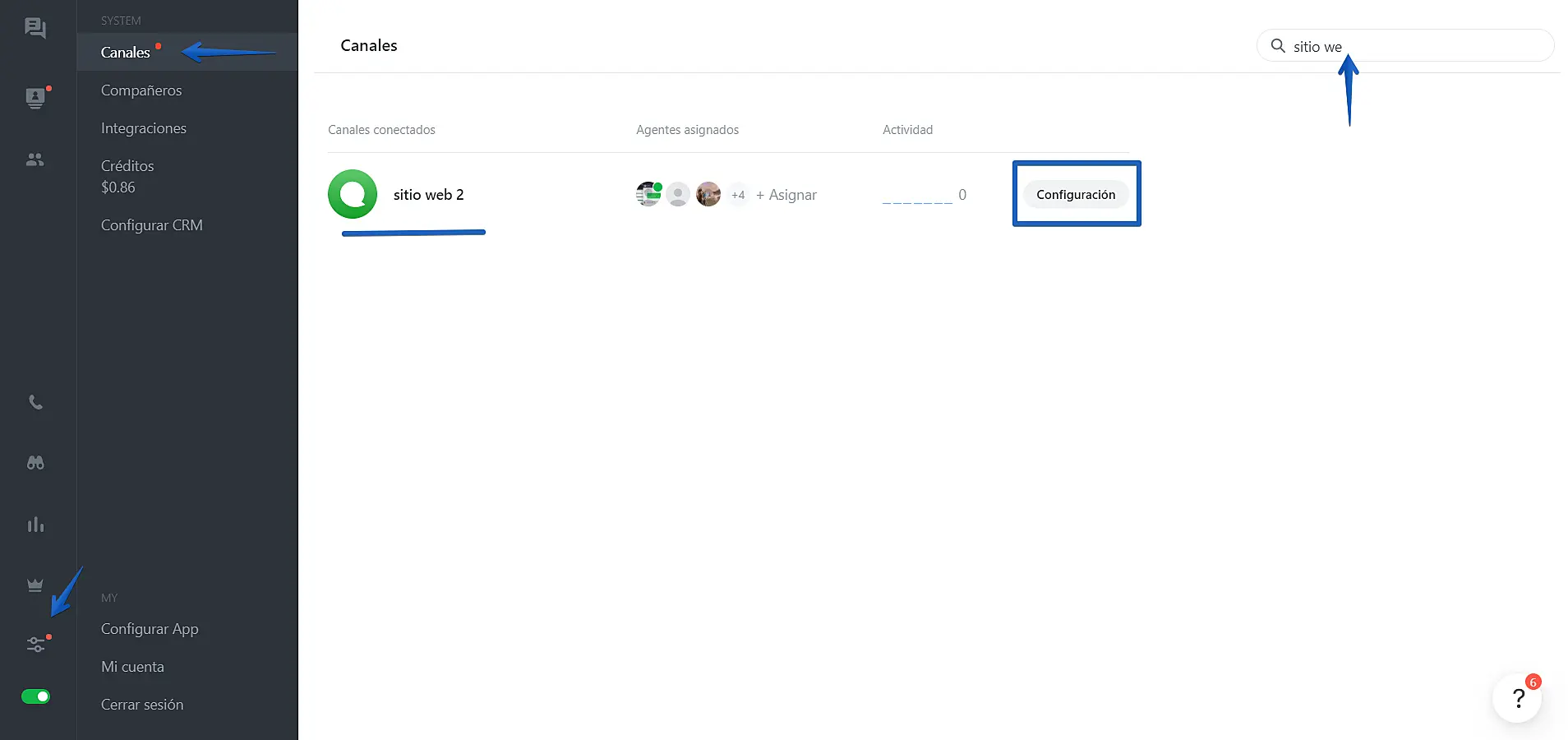This screenshot has width=1568, height=740.
Task: Open the statistics bar chart icon
Action: (x=35, y=524)
